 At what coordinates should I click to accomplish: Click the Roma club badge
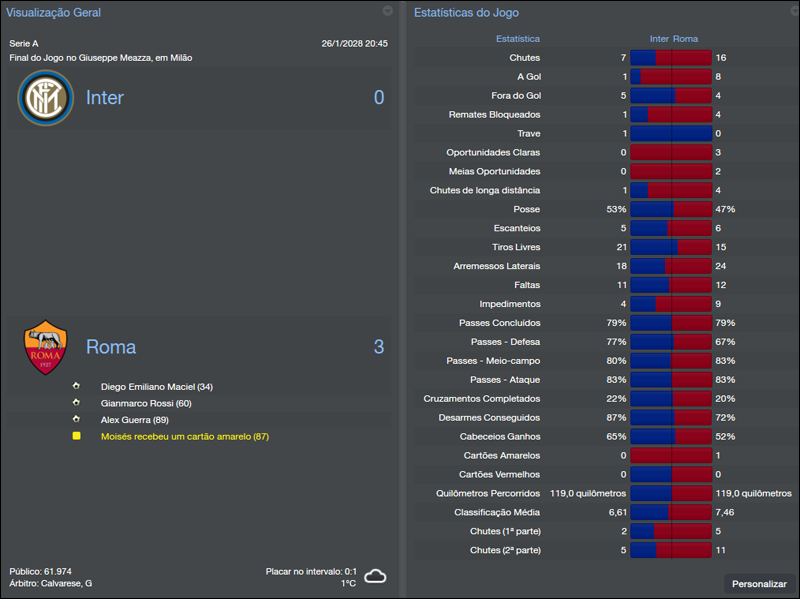coord(44,346)
